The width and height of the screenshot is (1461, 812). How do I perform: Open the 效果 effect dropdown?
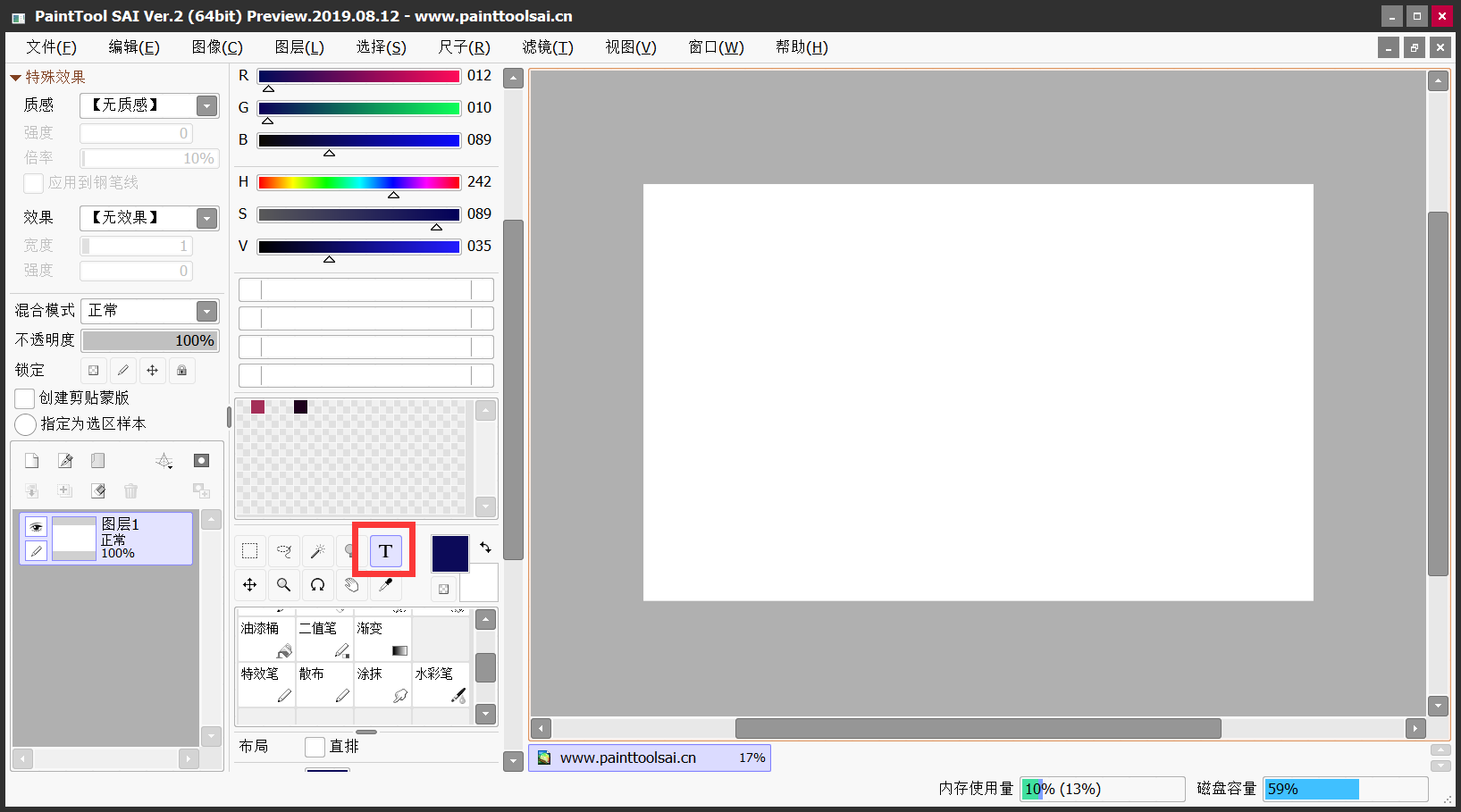click(x=207, y=218)
